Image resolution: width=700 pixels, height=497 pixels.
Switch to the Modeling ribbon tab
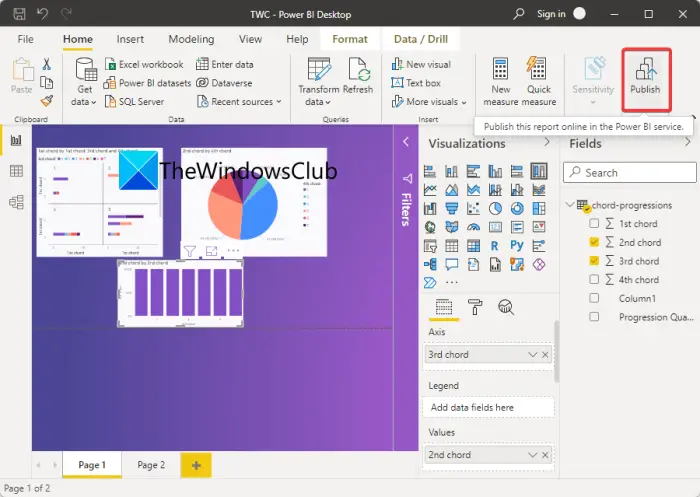point(191,39)
